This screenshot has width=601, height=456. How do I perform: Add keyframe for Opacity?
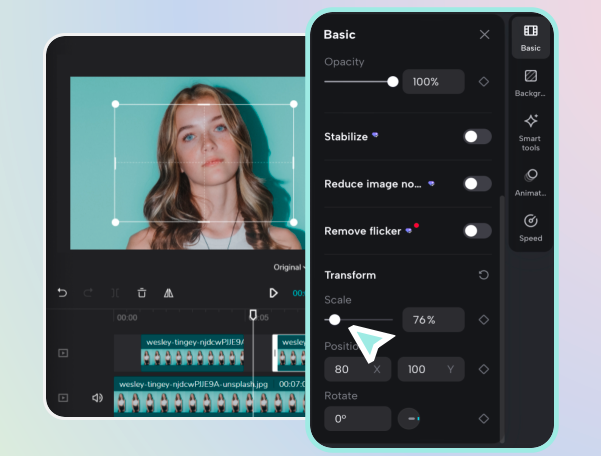(484, 82)
